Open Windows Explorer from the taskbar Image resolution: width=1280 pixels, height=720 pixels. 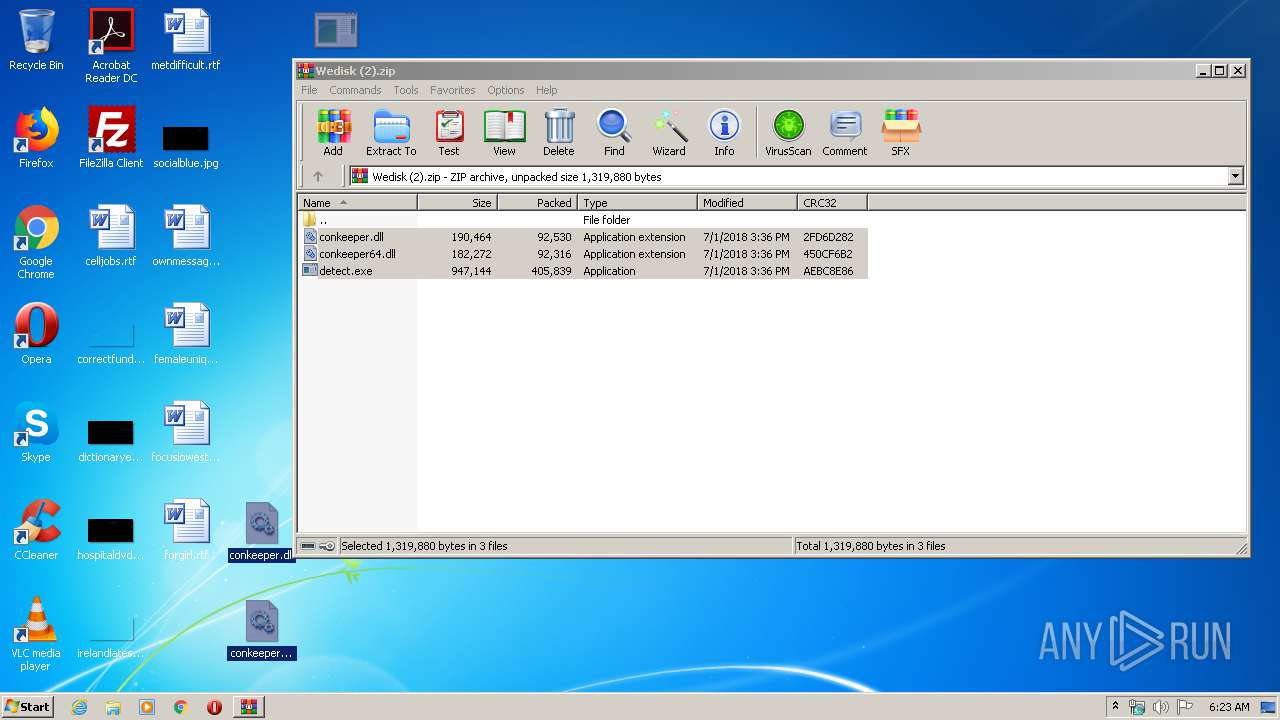click(x=113, y=707)
